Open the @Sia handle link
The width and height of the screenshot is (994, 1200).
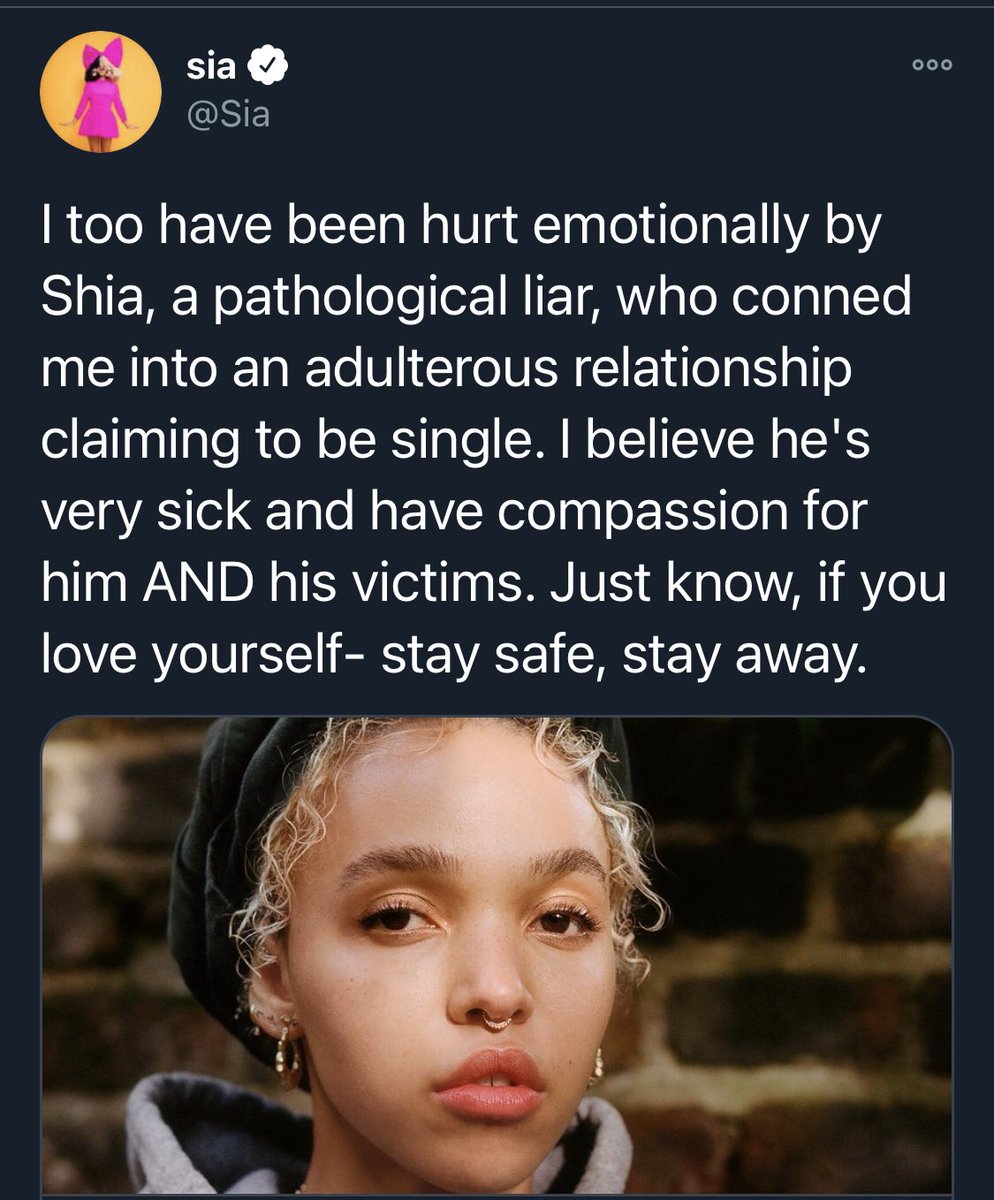229,116
